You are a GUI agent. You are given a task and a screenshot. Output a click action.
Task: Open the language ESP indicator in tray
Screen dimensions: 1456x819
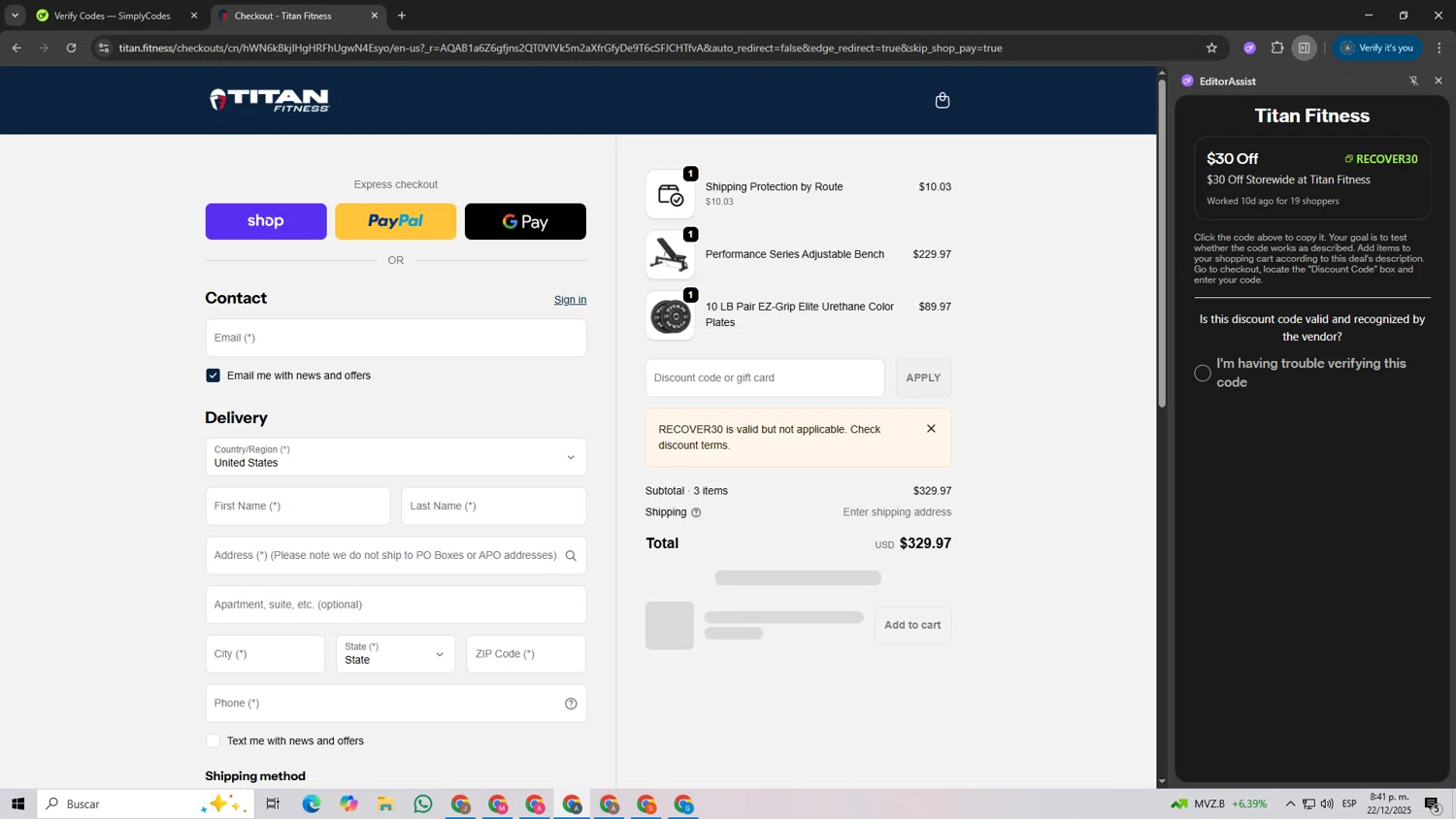[1349, 803]
